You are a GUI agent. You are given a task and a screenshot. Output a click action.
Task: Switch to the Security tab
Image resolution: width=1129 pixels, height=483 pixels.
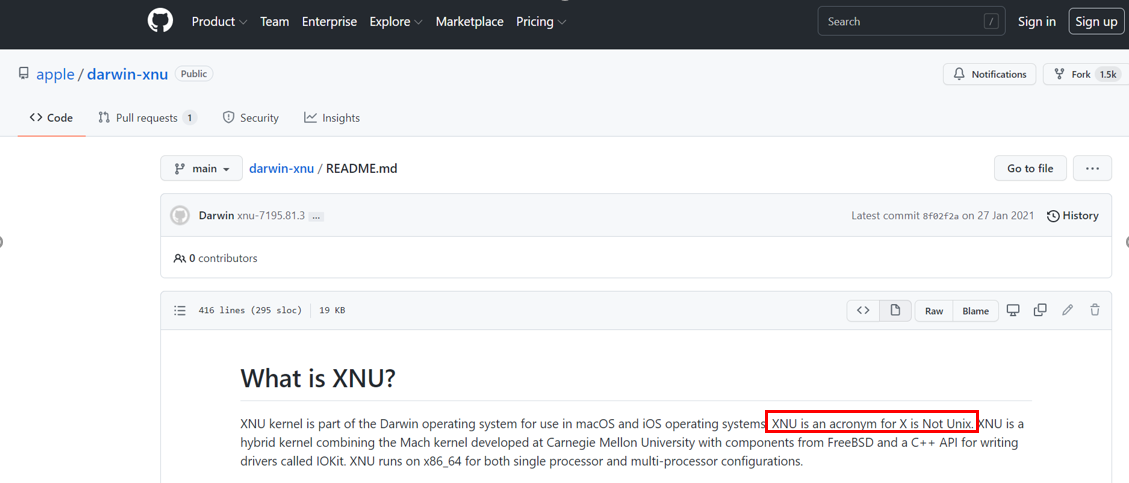251,117
